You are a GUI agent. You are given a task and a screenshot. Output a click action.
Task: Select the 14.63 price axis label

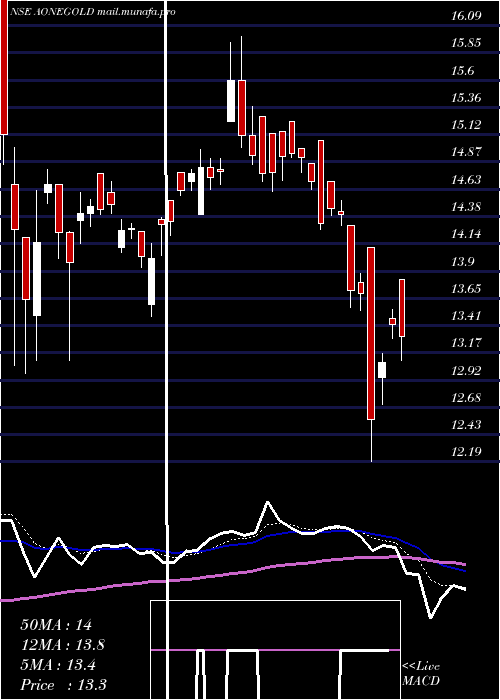[466, 179]
